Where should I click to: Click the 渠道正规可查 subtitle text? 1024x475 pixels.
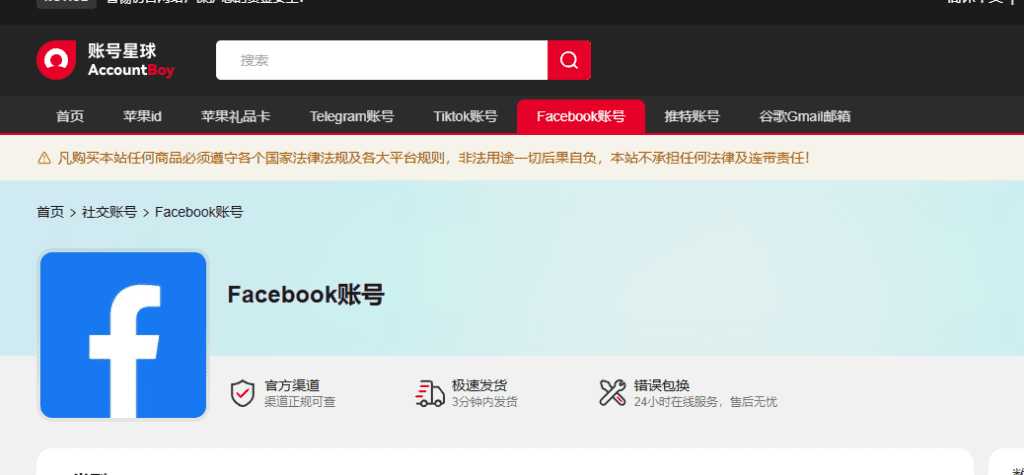[300, 402]
